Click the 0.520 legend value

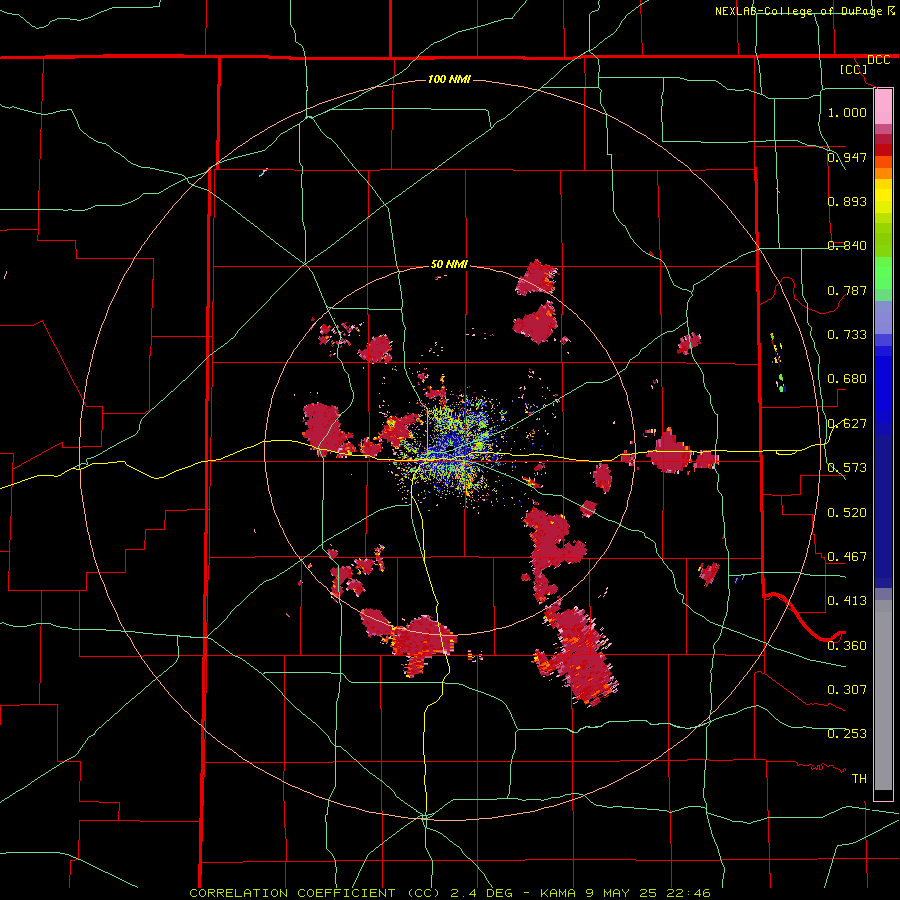(x=847, y=512)
